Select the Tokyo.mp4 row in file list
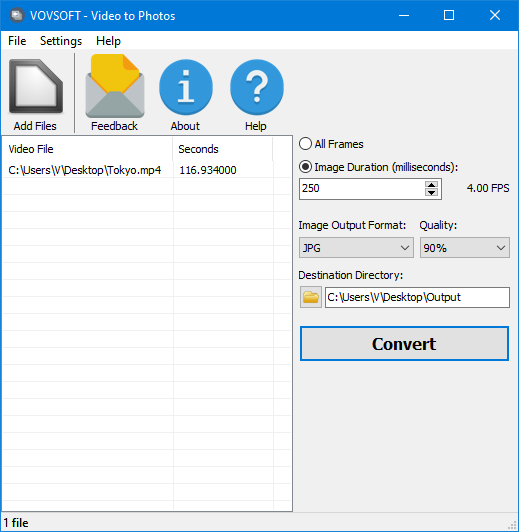The height and width of the screenshot is (532, 519). 147,170
